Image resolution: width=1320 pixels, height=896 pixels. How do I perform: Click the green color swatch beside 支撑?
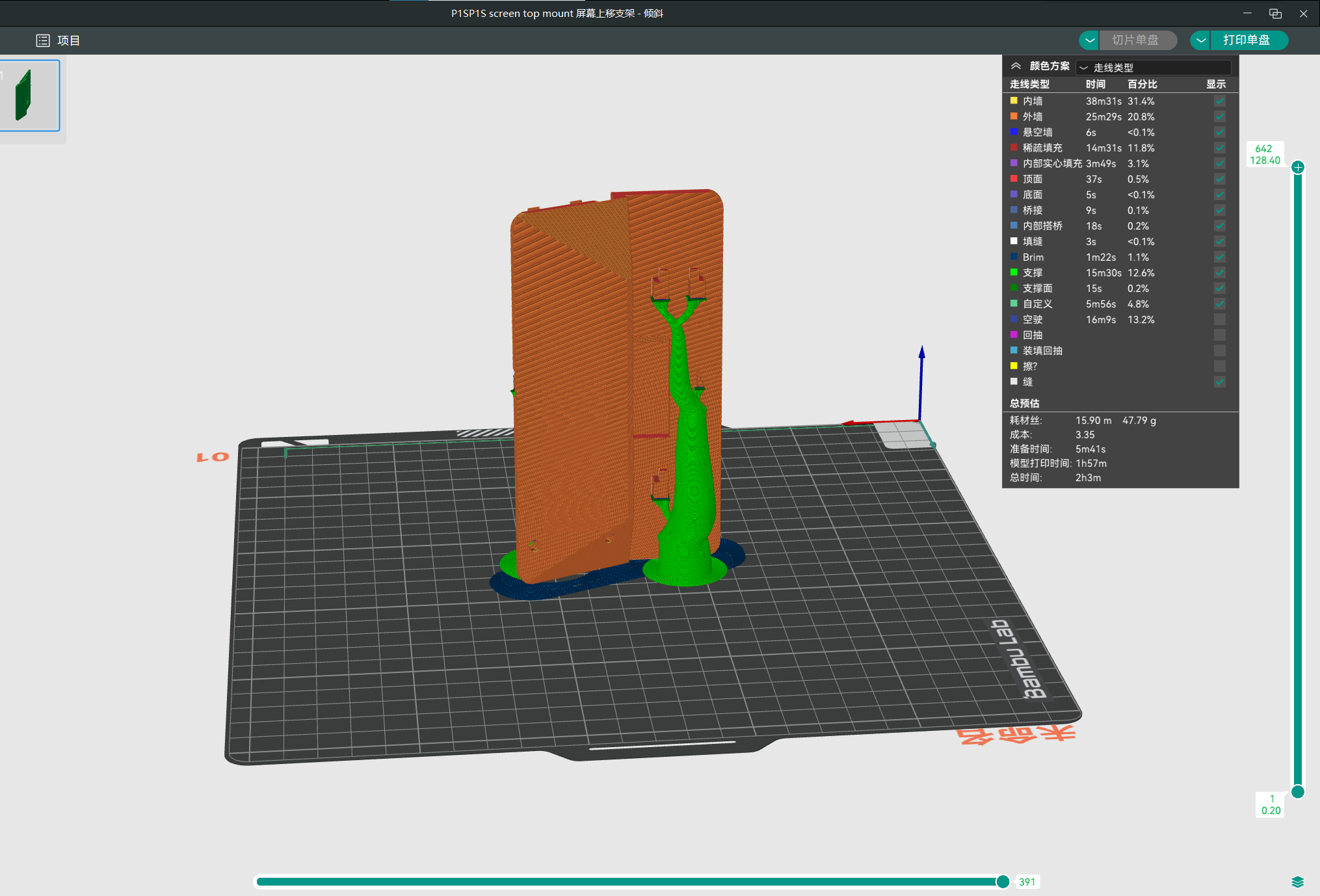point(1014,272)
